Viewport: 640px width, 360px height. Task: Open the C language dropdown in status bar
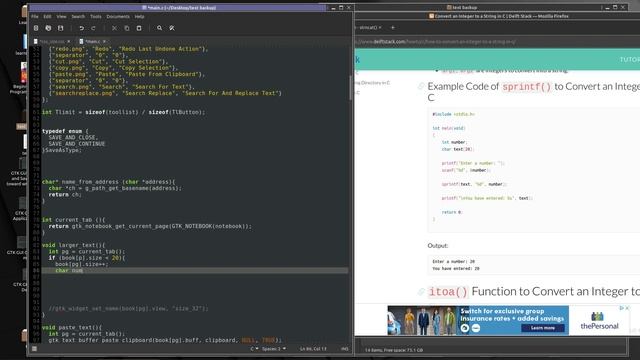click(x=254, y=349)
